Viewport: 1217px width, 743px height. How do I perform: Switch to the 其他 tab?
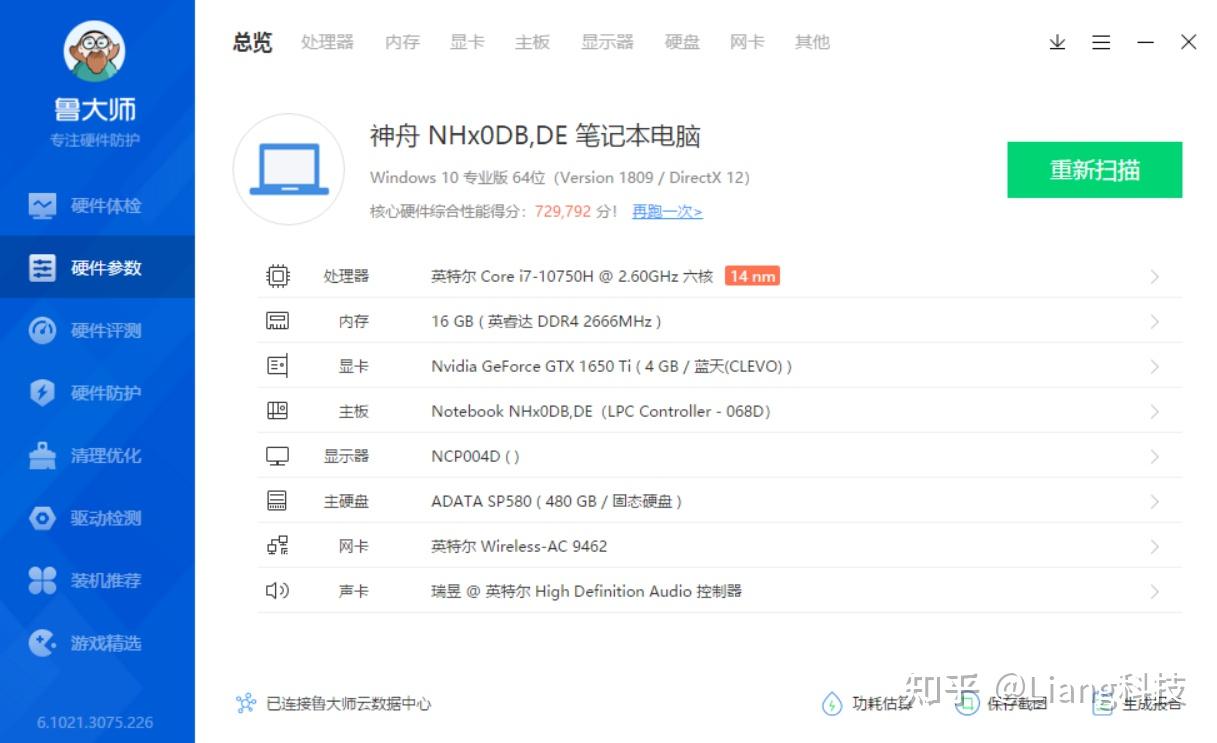tap(812, 42)
